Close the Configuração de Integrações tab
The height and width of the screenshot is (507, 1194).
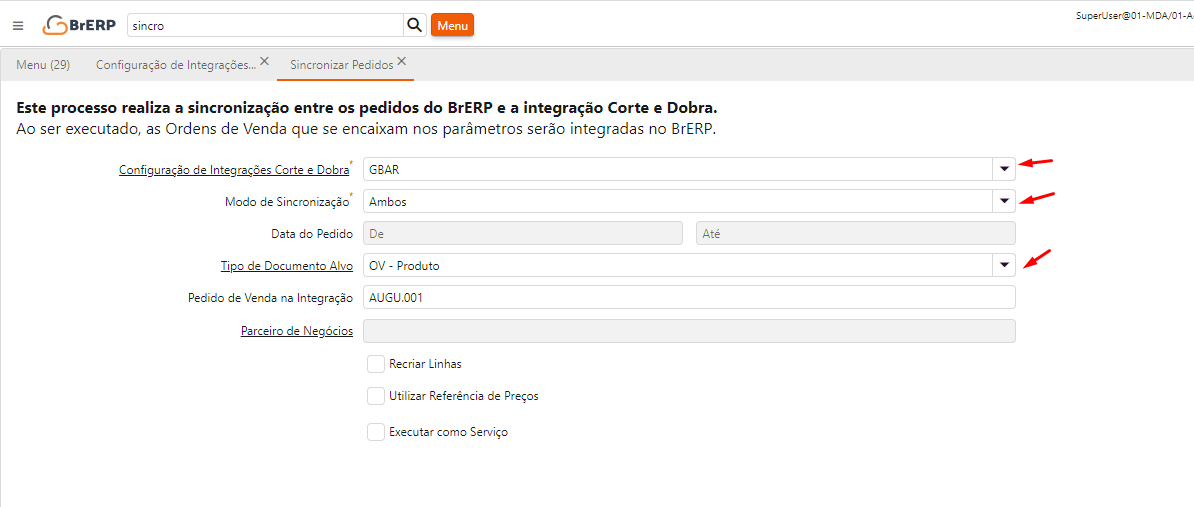[x=264, y=61]
